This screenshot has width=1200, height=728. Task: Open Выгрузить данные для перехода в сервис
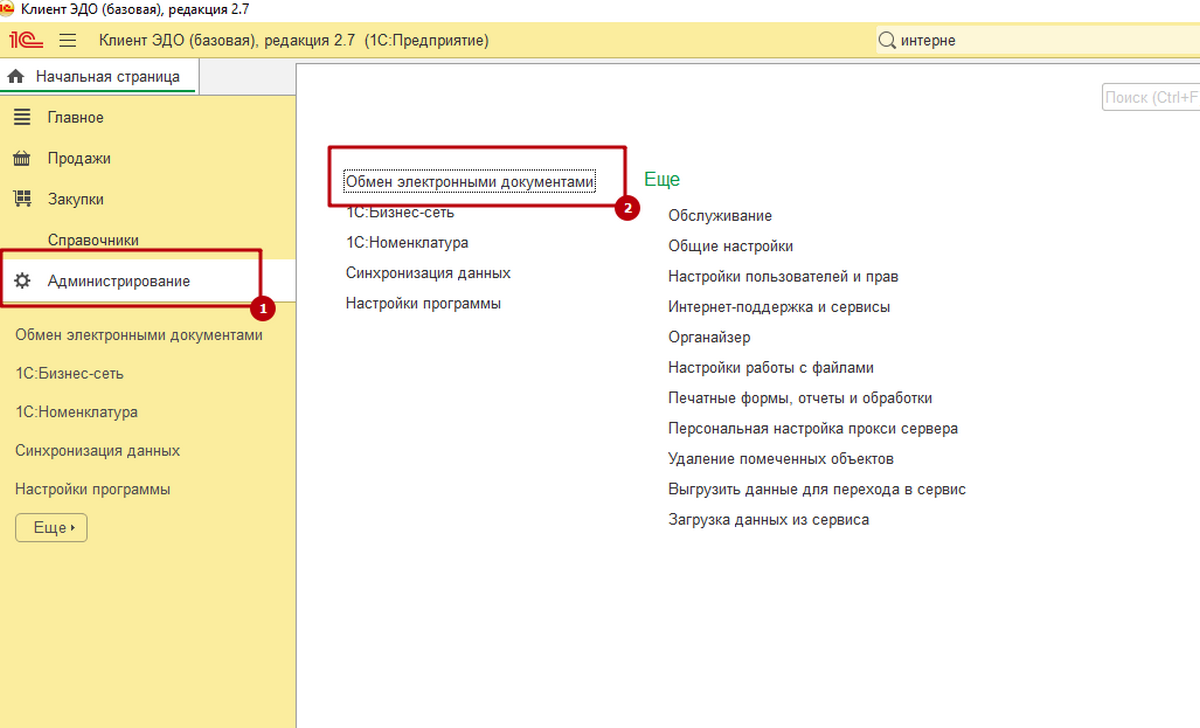point(817,489)
